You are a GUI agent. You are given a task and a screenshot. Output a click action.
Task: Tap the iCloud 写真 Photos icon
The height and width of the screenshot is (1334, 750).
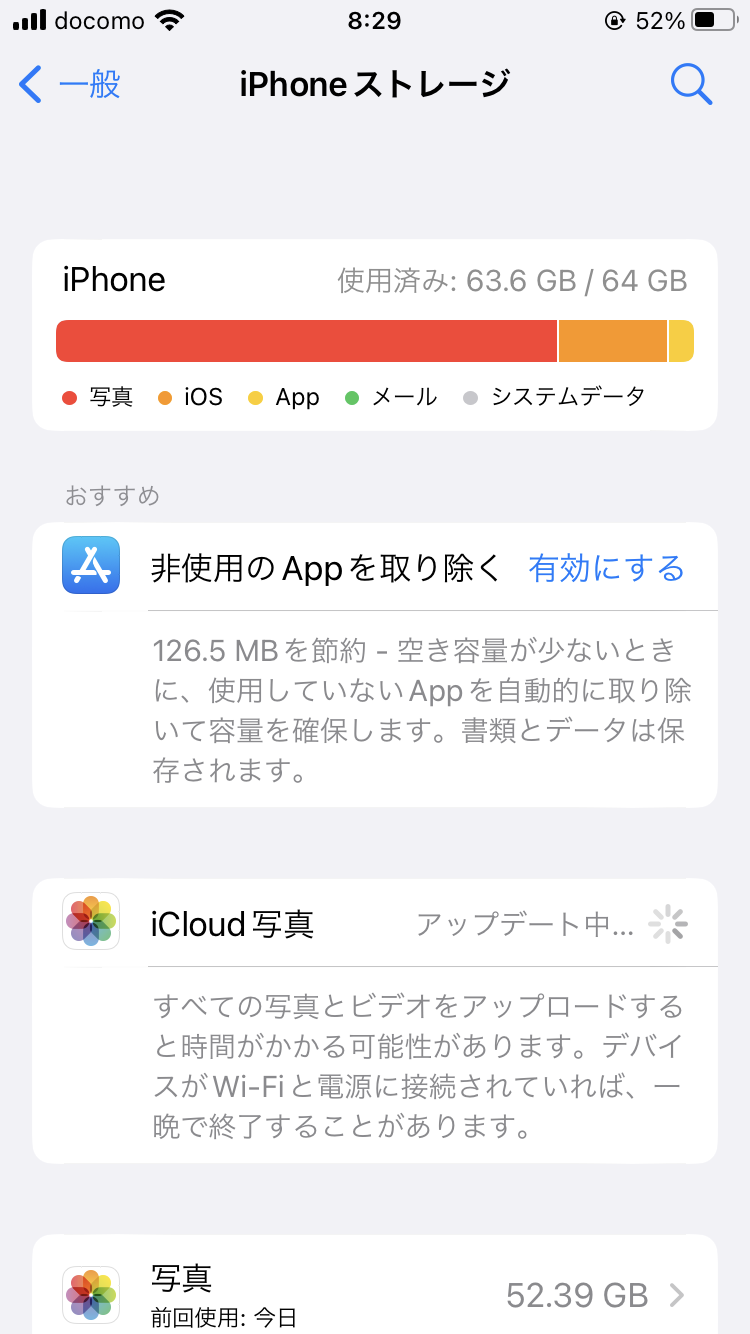[91, 921]
